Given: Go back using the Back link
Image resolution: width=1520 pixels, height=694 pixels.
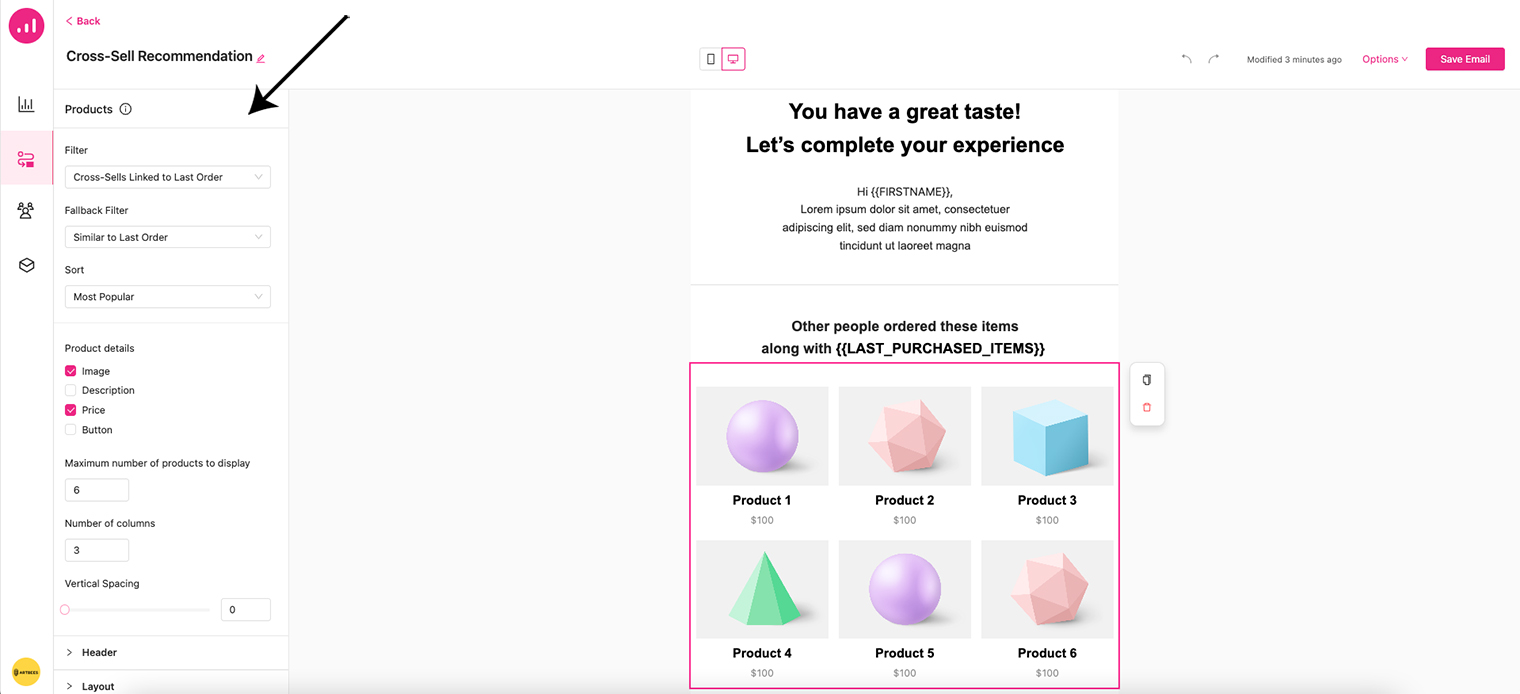Looking at the screenshot, I should 83,21.
